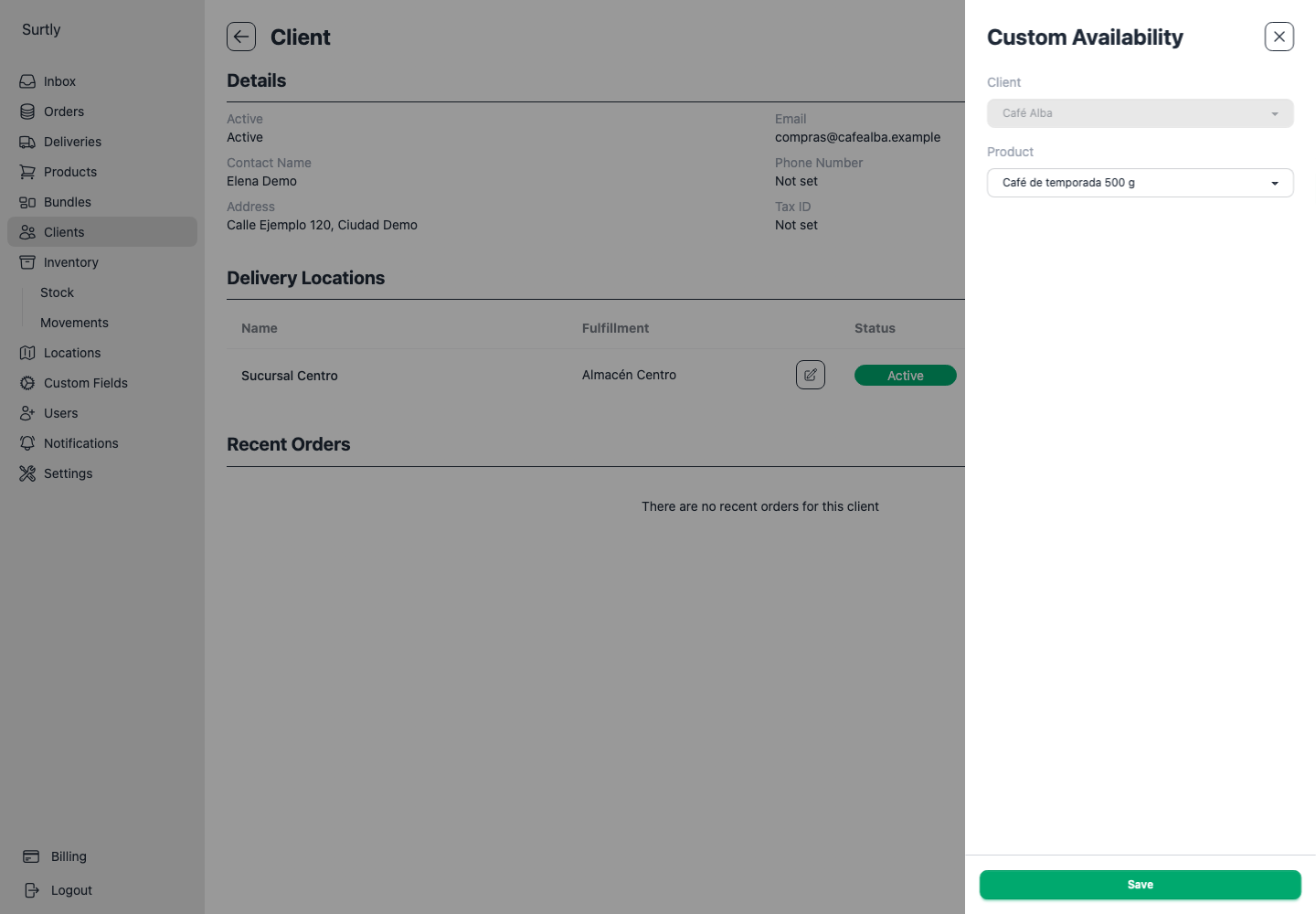This screenshot has height=914, width=1316.
Task: Select Clients in the sidebar
Action: click(102, 232)
